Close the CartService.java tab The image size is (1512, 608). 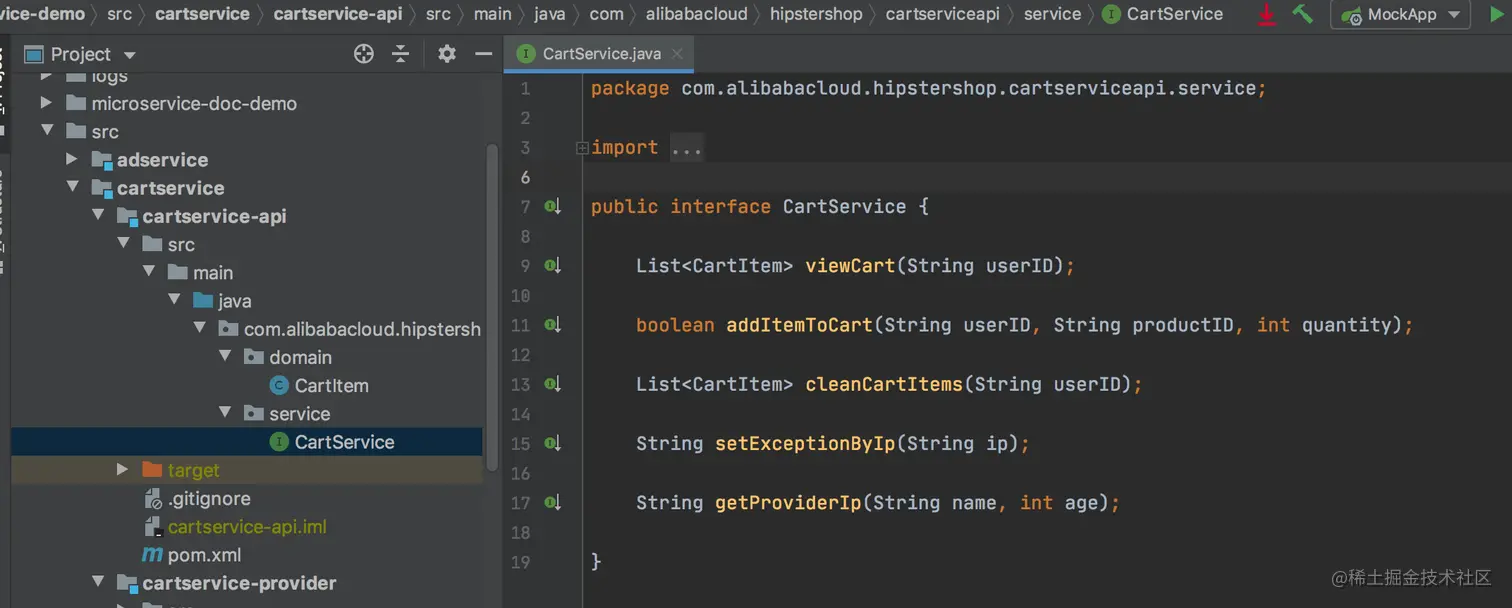tap(677, 54)
